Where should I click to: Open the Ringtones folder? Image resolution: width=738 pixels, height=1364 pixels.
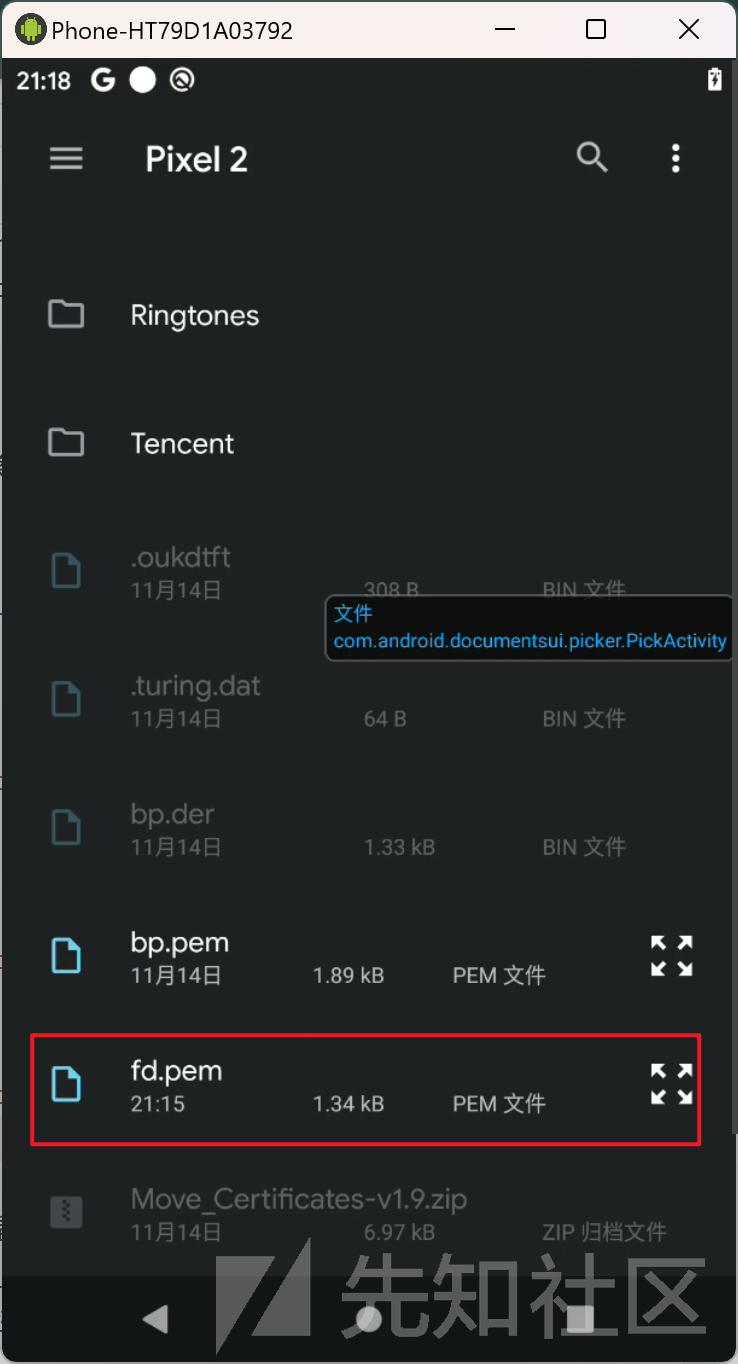[x=369, y=315]
